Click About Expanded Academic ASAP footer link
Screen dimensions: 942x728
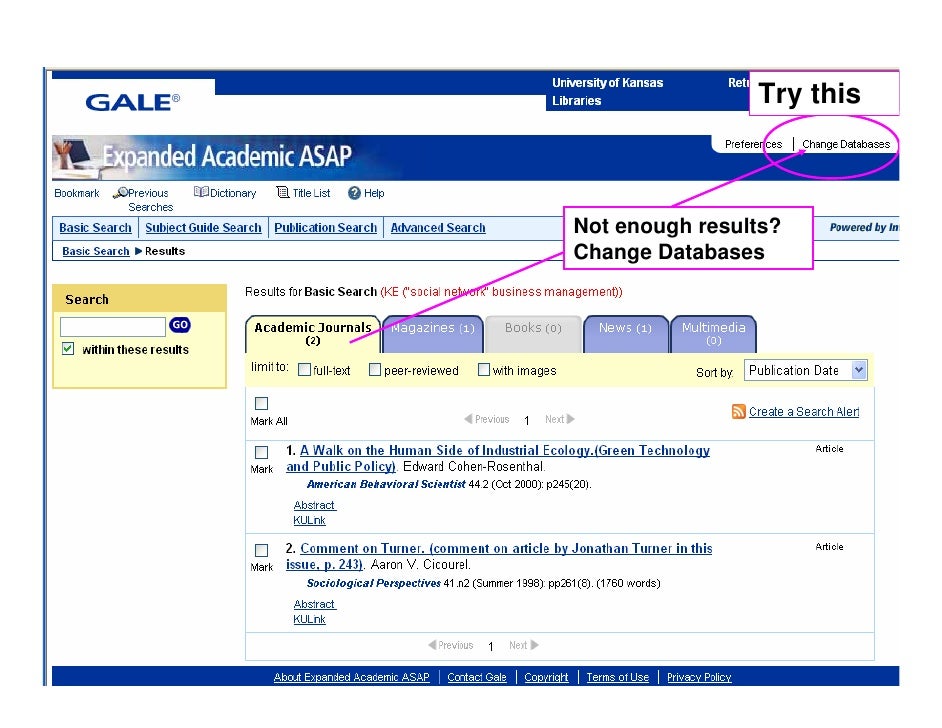tap(351, 677)
